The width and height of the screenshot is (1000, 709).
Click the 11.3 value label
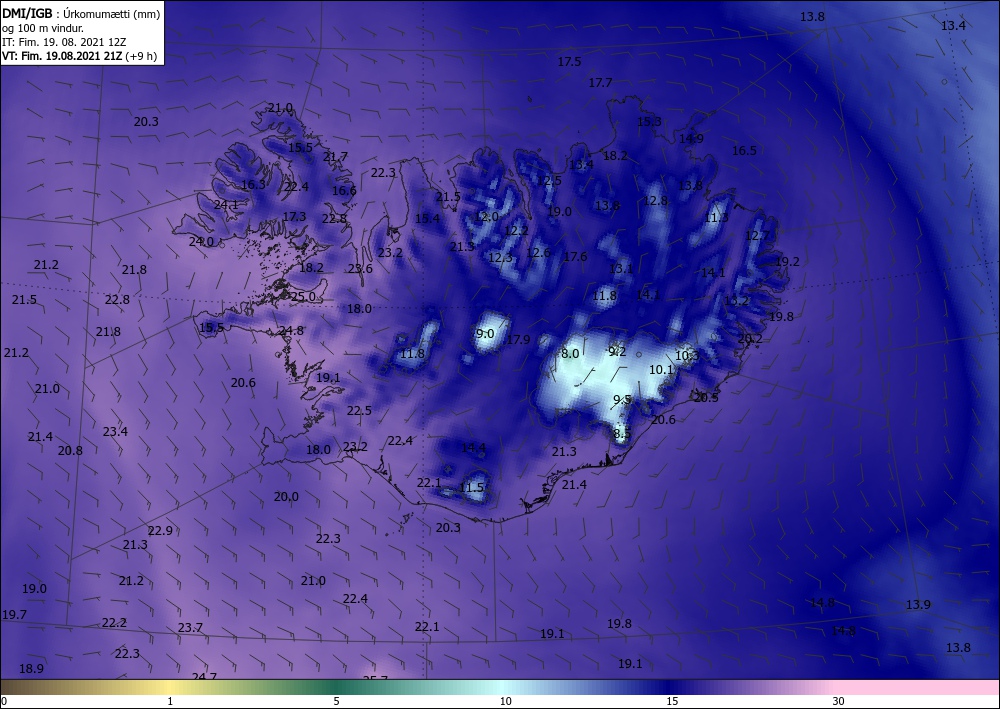[x=716, y=218]
